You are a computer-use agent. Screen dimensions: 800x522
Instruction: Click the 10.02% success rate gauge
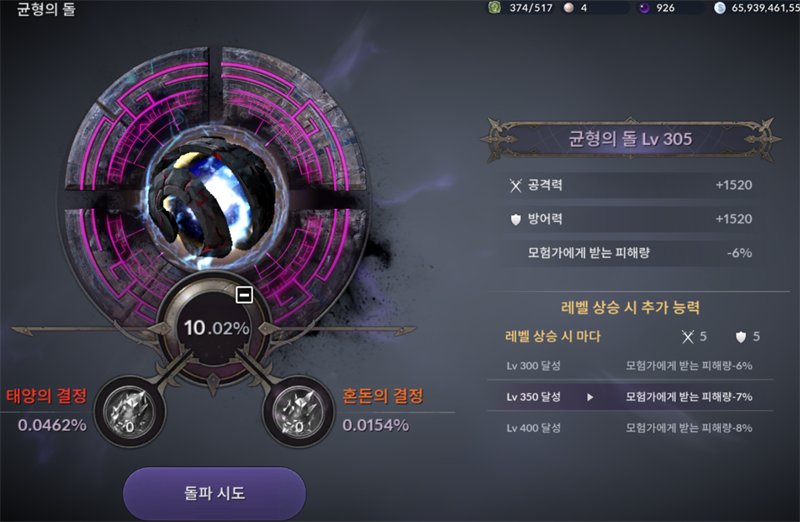point(216,327)
